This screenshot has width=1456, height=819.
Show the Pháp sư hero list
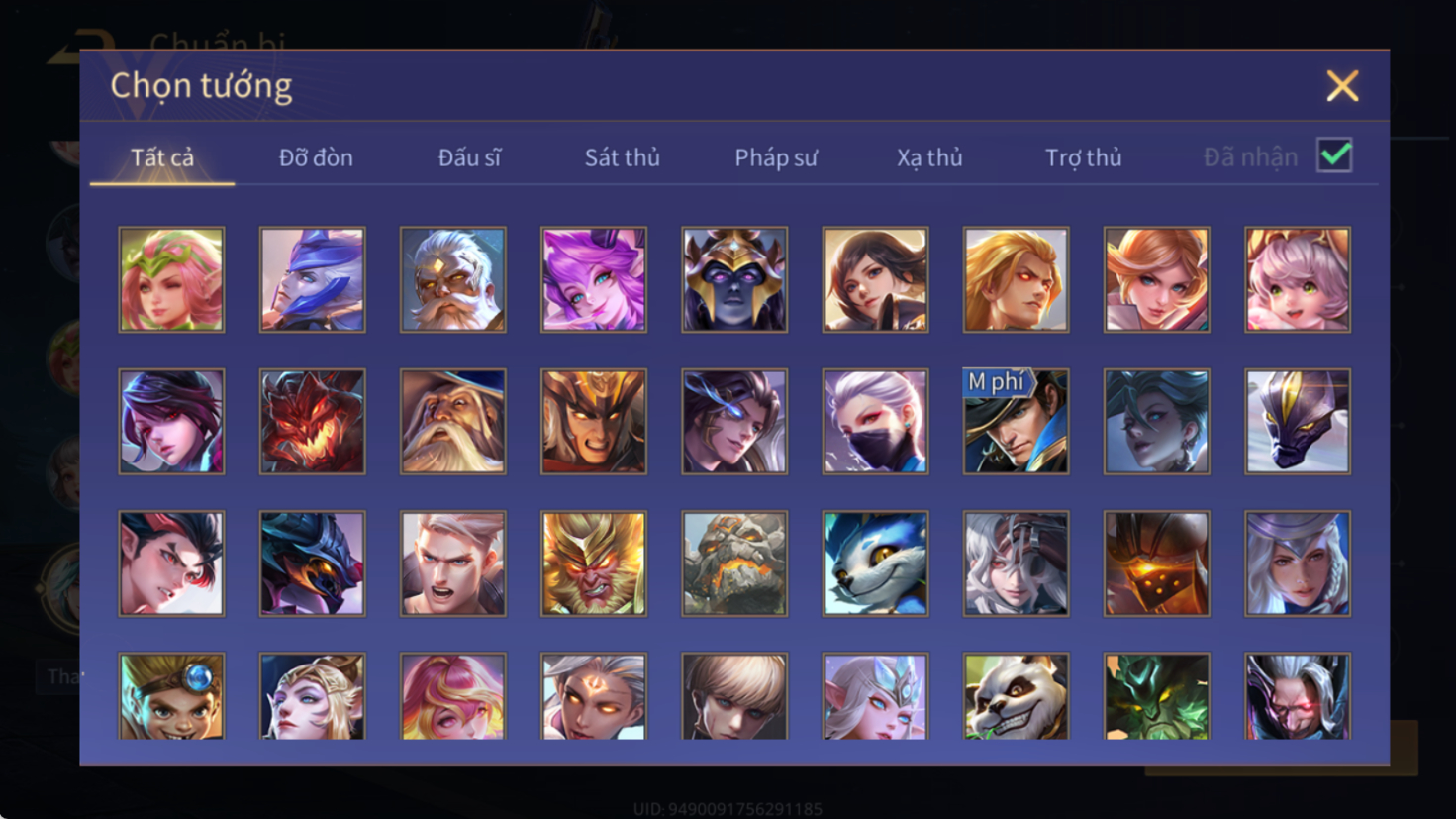(x=776, y=157)
